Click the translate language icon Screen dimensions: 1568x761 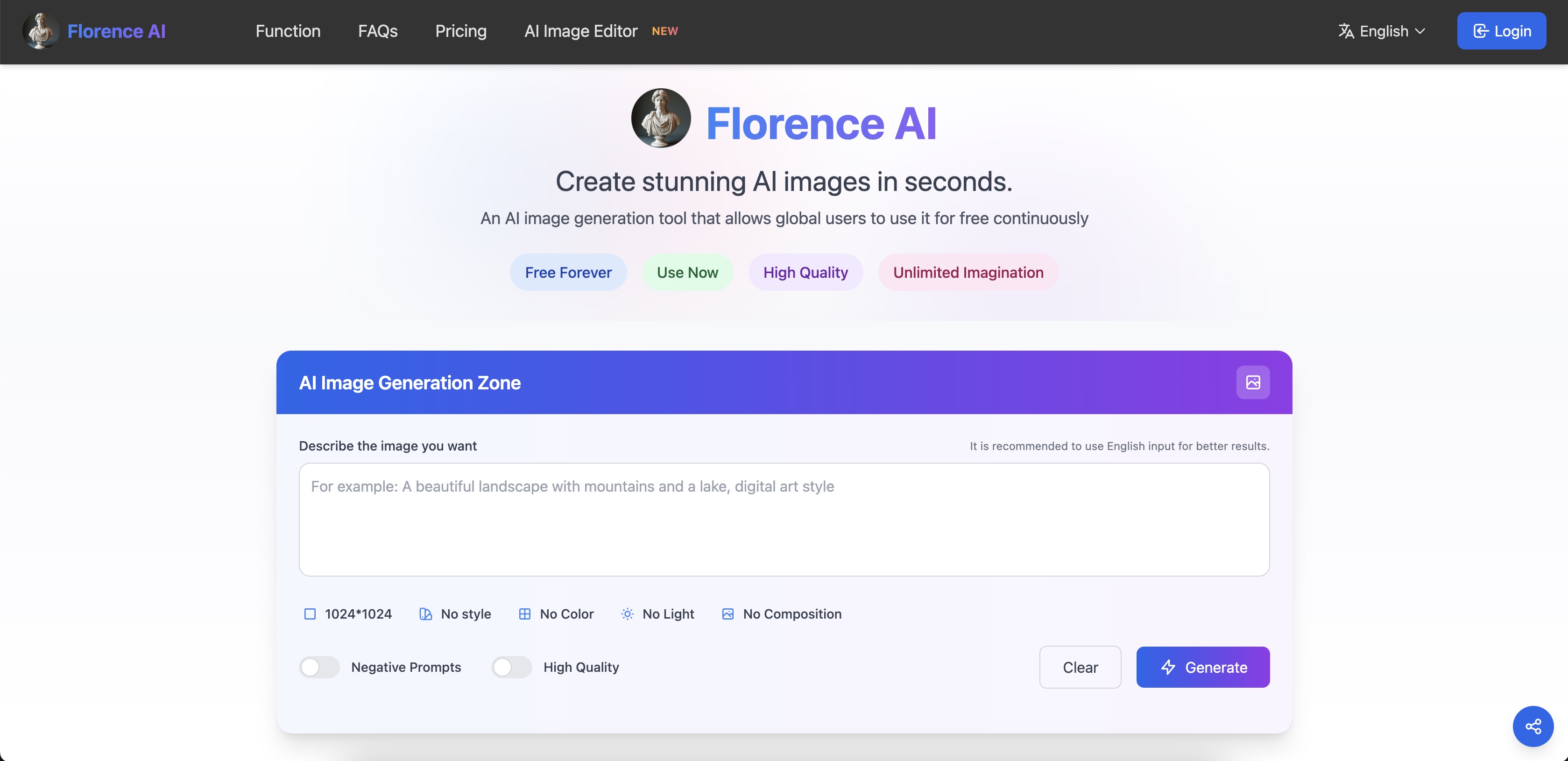click(1346, 31)
